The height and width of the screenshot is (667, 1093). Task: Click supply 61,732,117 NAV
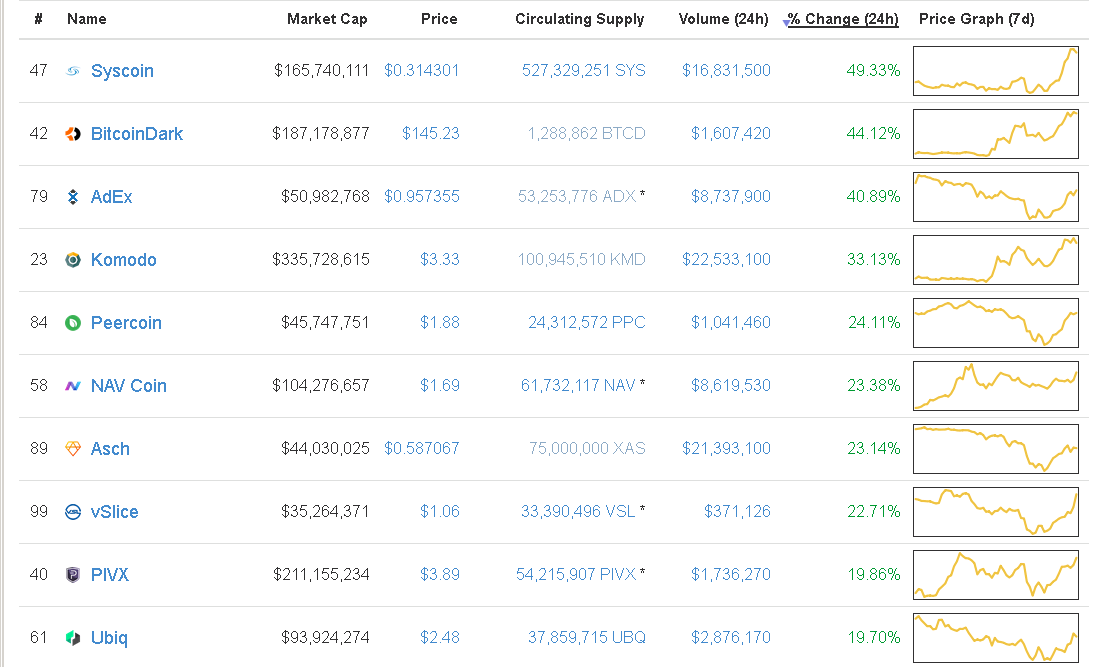click(578, 385)
